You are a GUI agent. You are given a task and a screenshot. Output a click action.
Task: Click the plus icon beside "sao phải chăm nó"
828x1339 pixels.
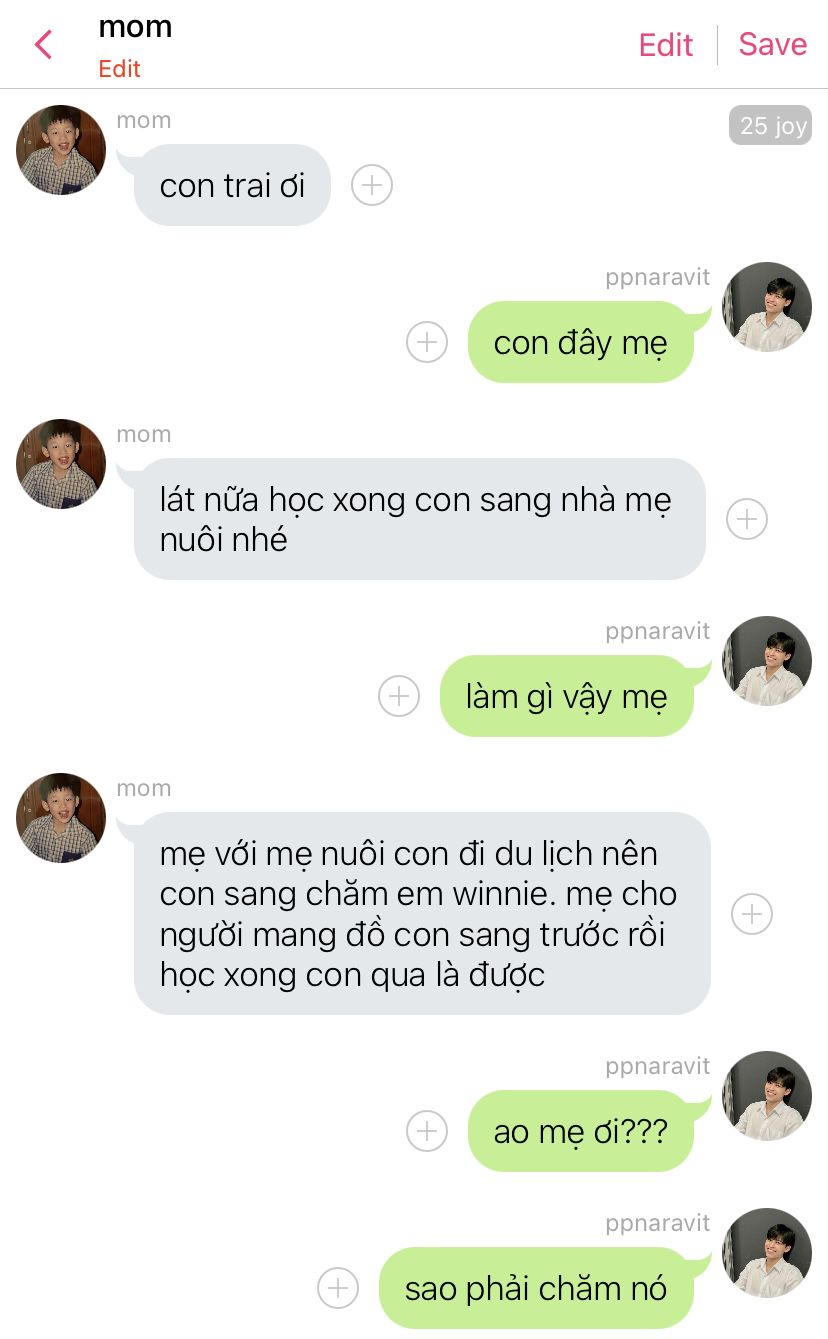pos(338,1288)
